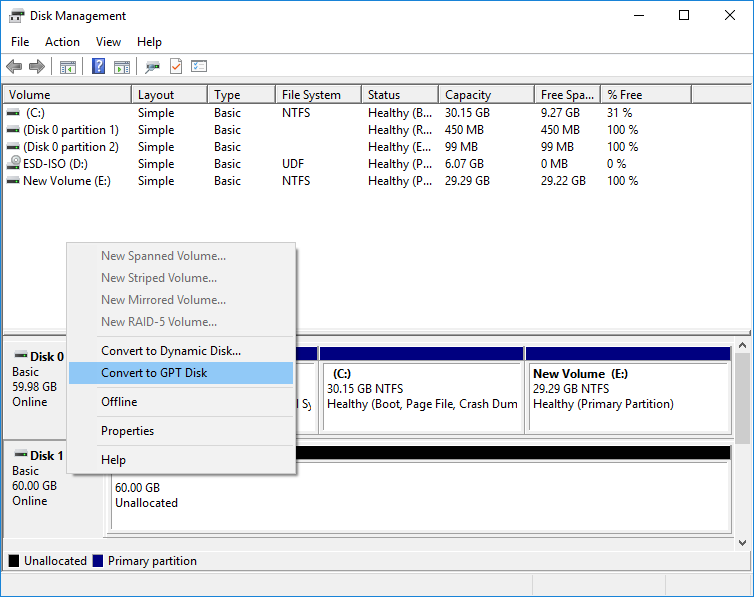This screenshot has height=597, width=754.
Task: Click the 6.07 GB capacity cell
Action: coord(464,164)
